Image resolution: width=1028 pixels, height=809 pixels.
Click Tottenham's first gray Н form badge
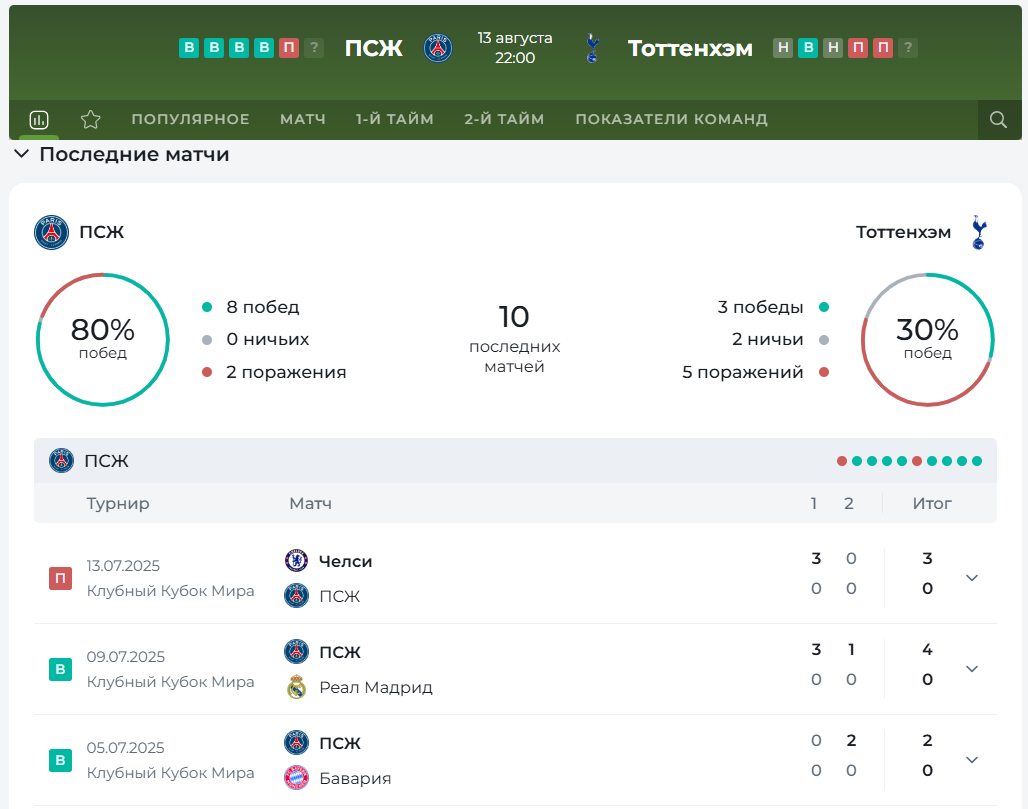[x=783, y=48]
